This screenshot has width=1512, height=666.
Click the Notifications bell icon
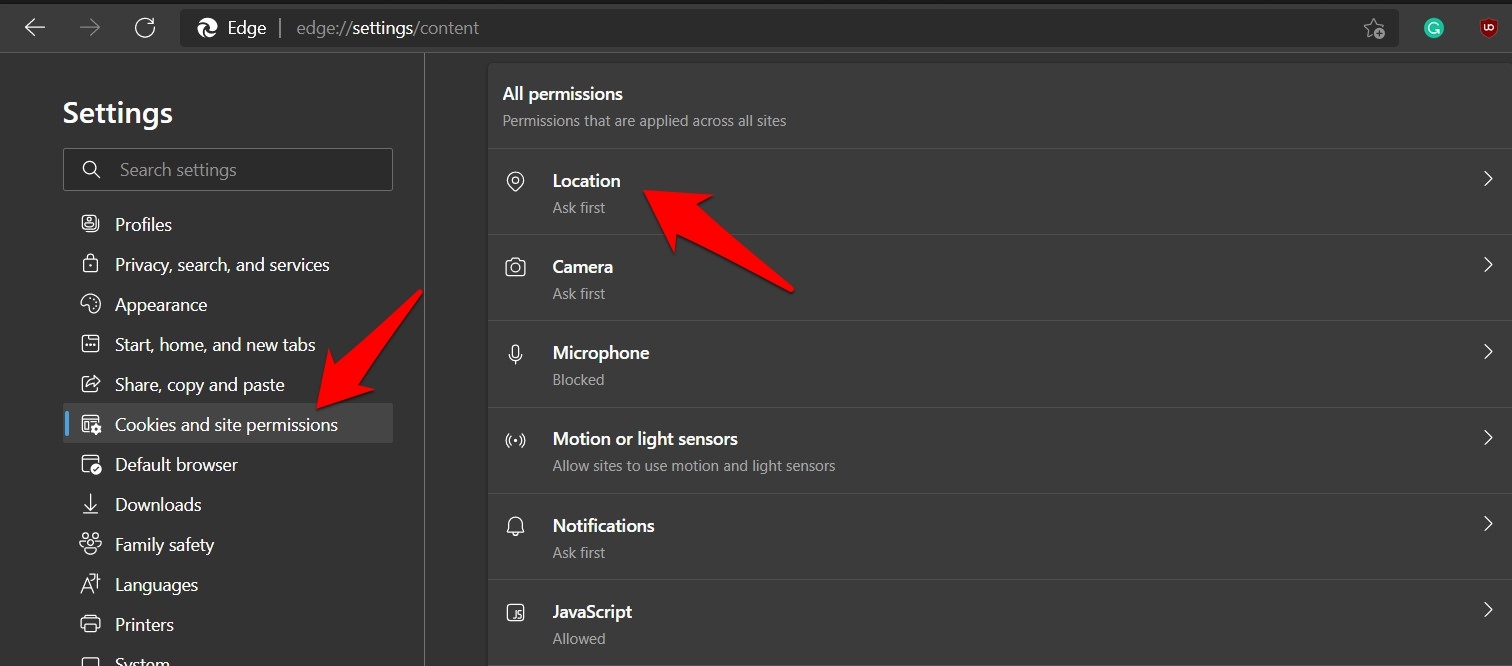[x=515, y=526]
